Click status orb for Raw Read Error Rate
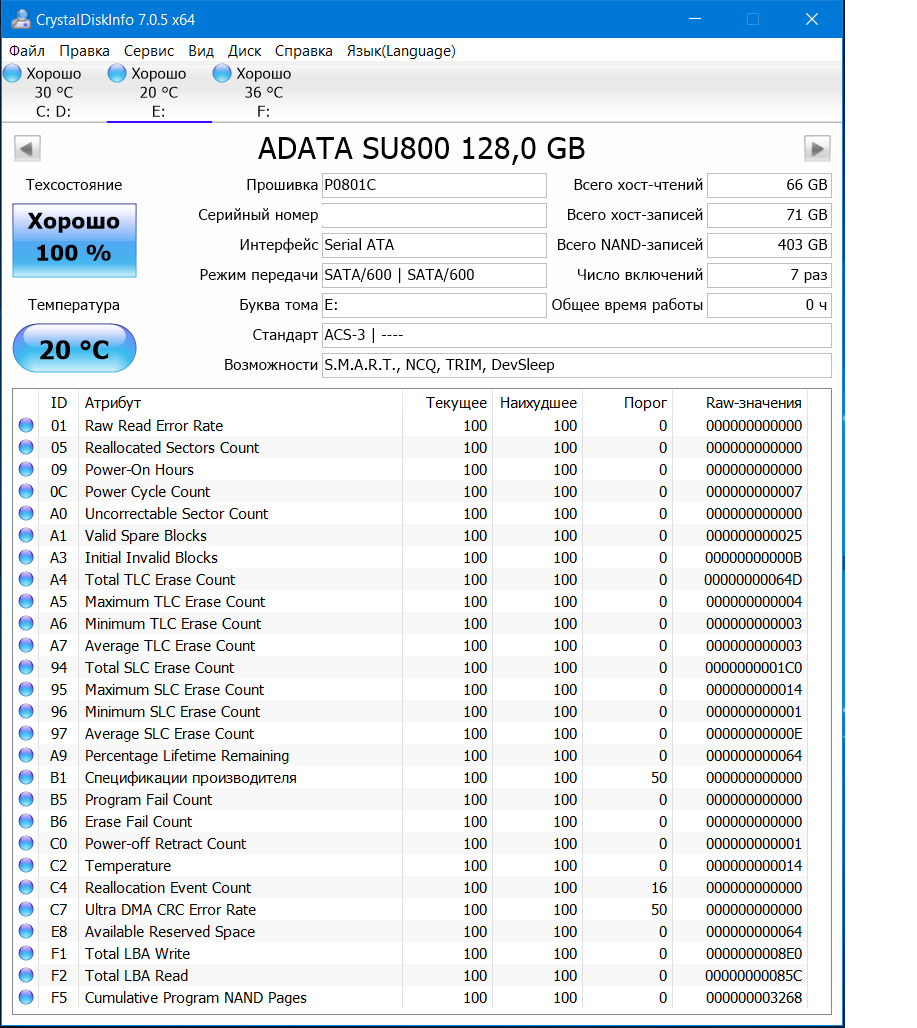 [x=26, y=425]
